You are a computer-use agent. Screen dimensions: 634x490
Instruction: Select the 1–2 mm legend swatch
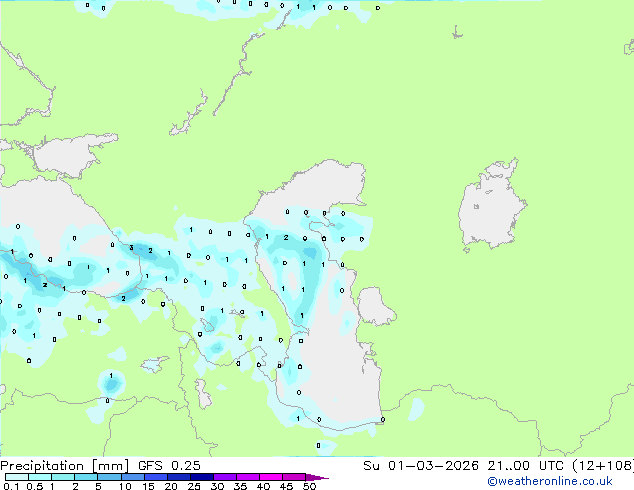(63, 477)
